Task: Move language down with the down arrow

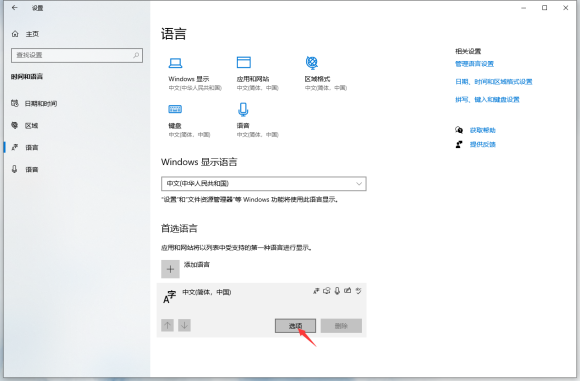Action: point(184,326)
